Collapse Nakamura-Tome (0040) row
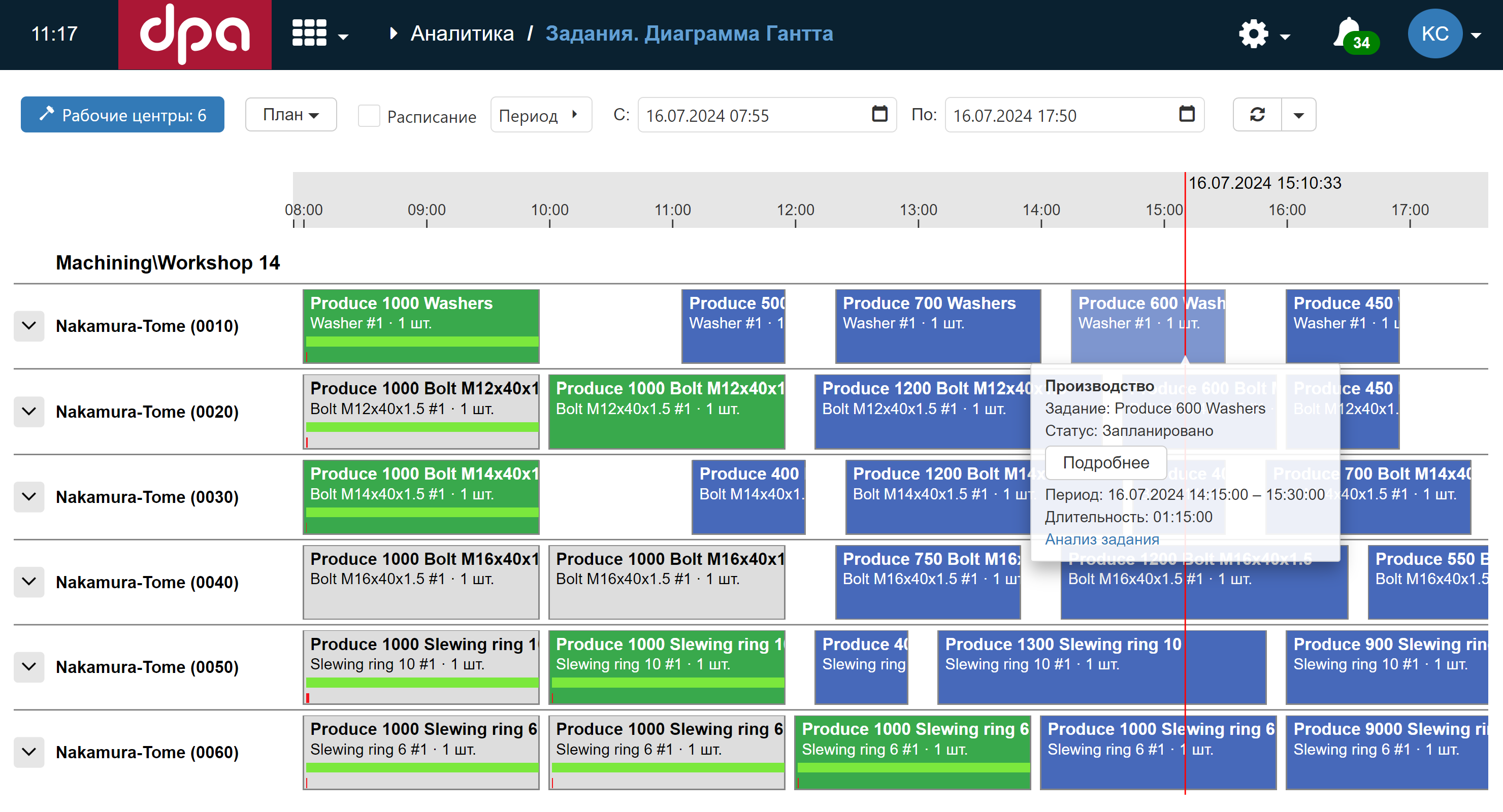Screen dimensions: 1503x812 click(x=29, y=582)
